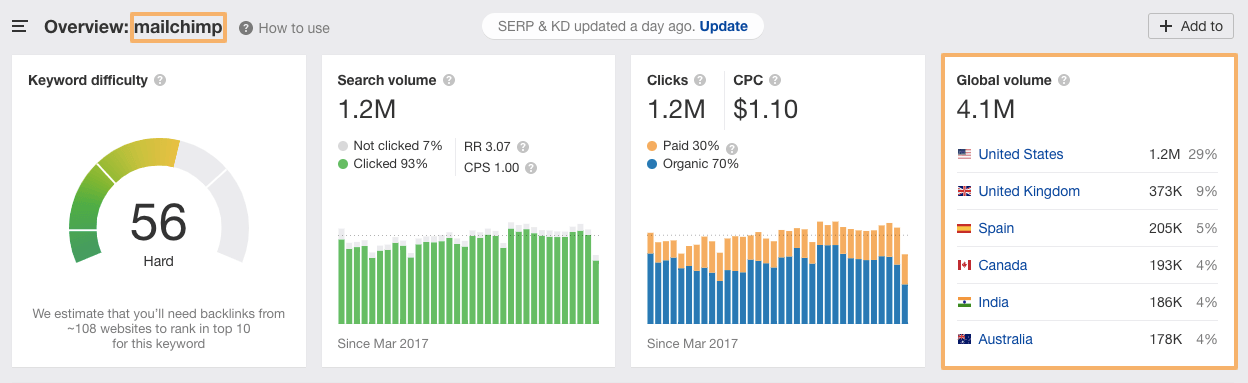The height and width of the screenshot is (383, 1248).
Task: Open the hamburger menu icon
Action: pyautogui.click(x=20, y=27)
